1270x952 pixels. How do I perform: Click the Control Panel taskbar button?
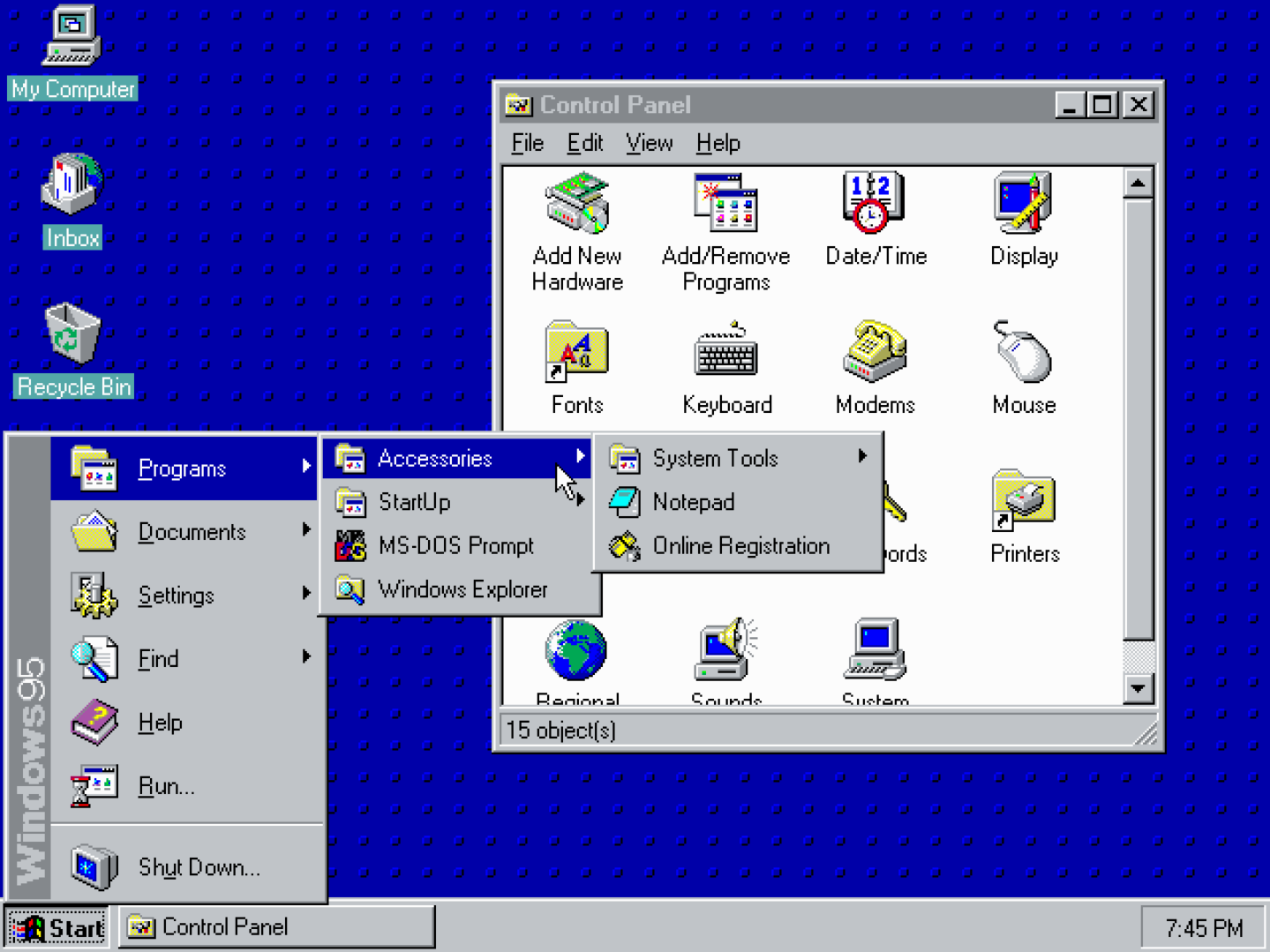[x=276, y=927]
